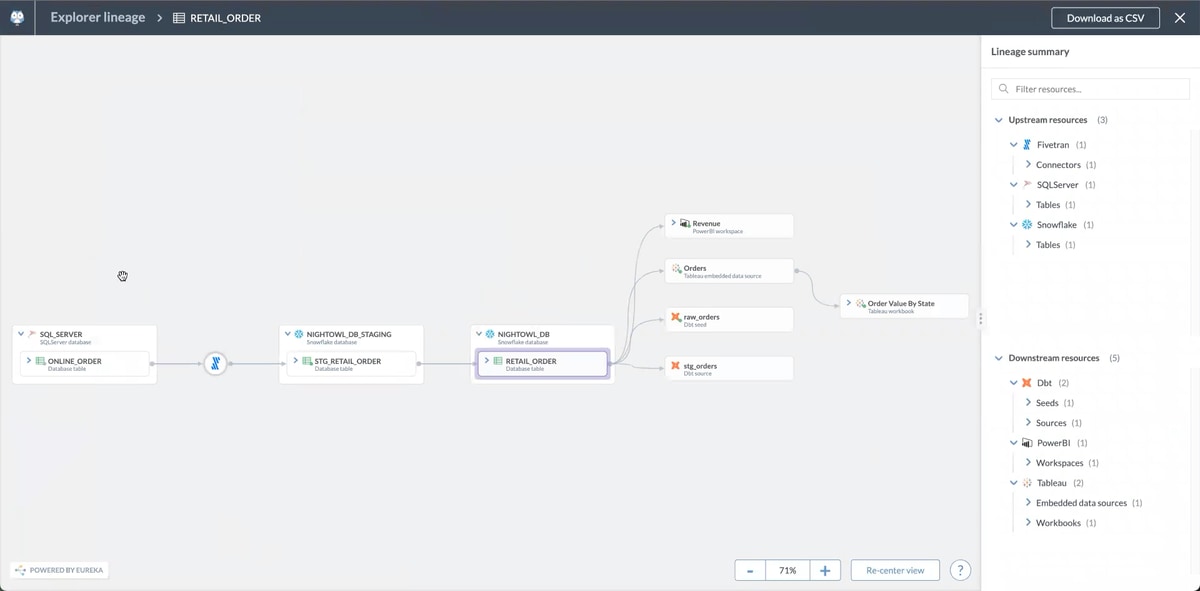Expand the ONLINE_ORDER table node chevron
This screenshot has width=1200, height=591.
point(29,360)
